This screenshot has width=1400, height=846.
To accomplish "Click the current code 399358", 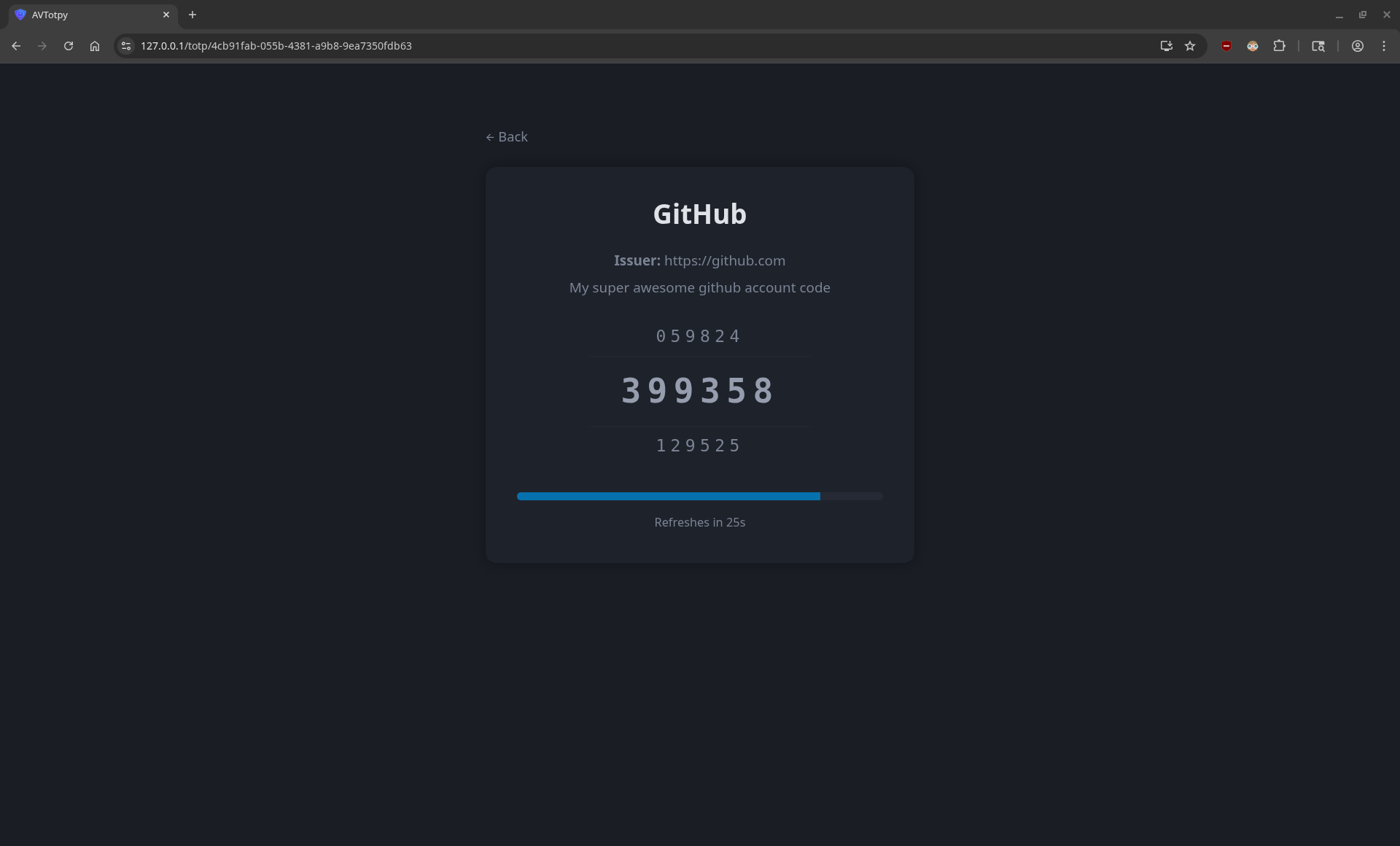I will tap(699, 391).
